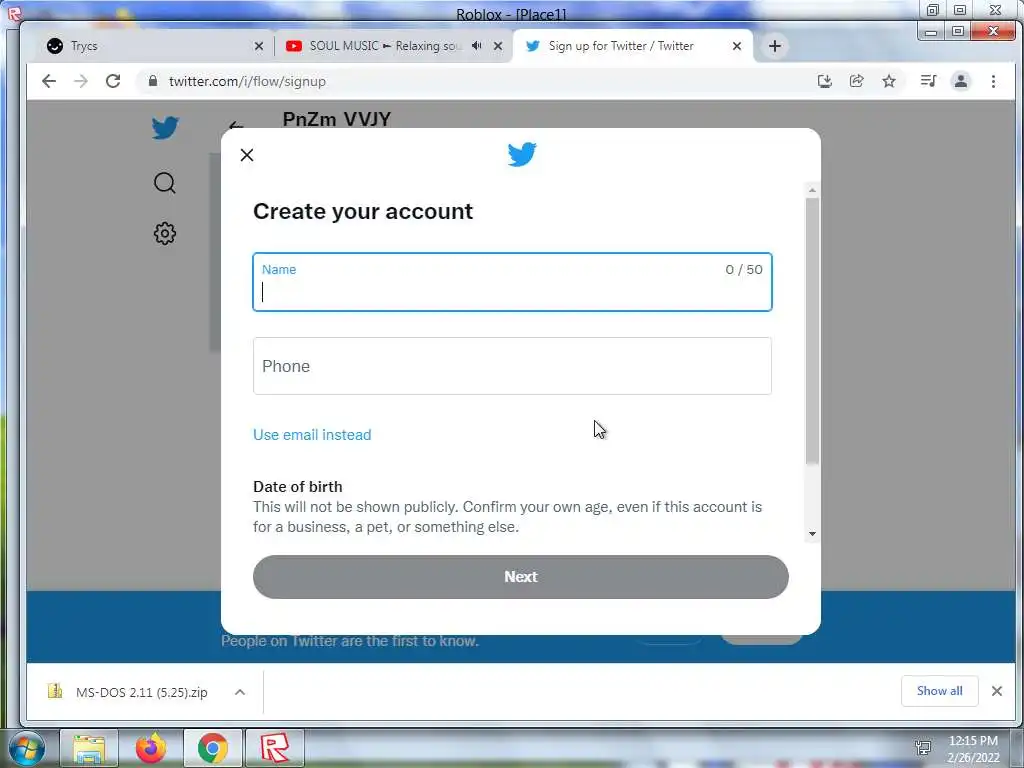Open Twitter home bird icon in sidebar
The image size is (1024, 768).
(x=165, y=128)
